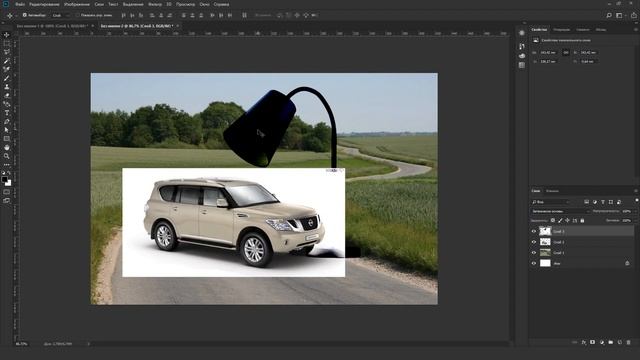Viewport: 640px width, 360px height.
Task: Open the Libraries cloud panel icon
Action: pos(522,56)
